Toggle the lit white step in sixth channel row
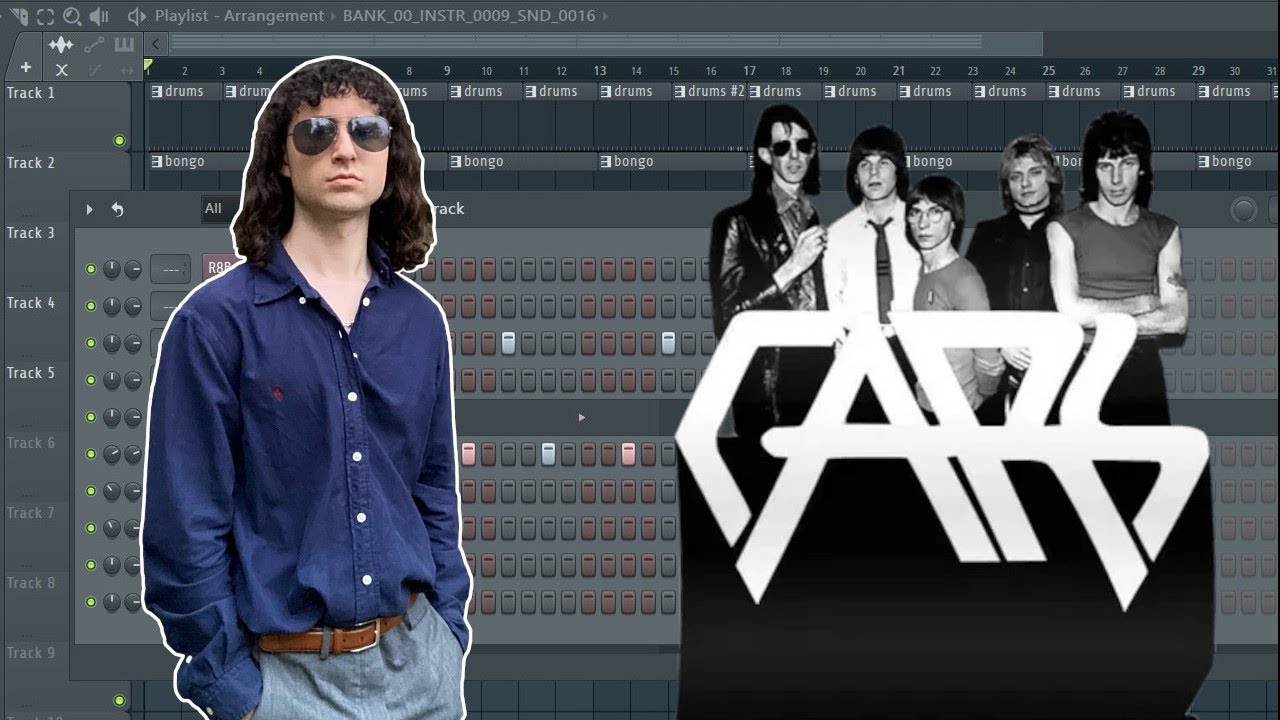The height and width of the screenshot is (720, 1280). pyautogui.click(x=548, y=454)
